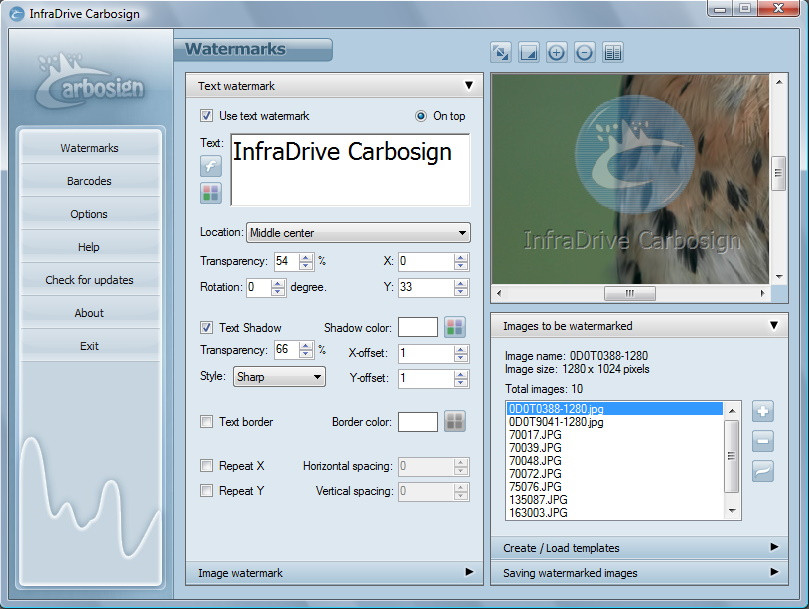The height and width of the screenshot is (609, 809).
Task: Click the fit-to-window preview icon
Action: pos(501,52)
